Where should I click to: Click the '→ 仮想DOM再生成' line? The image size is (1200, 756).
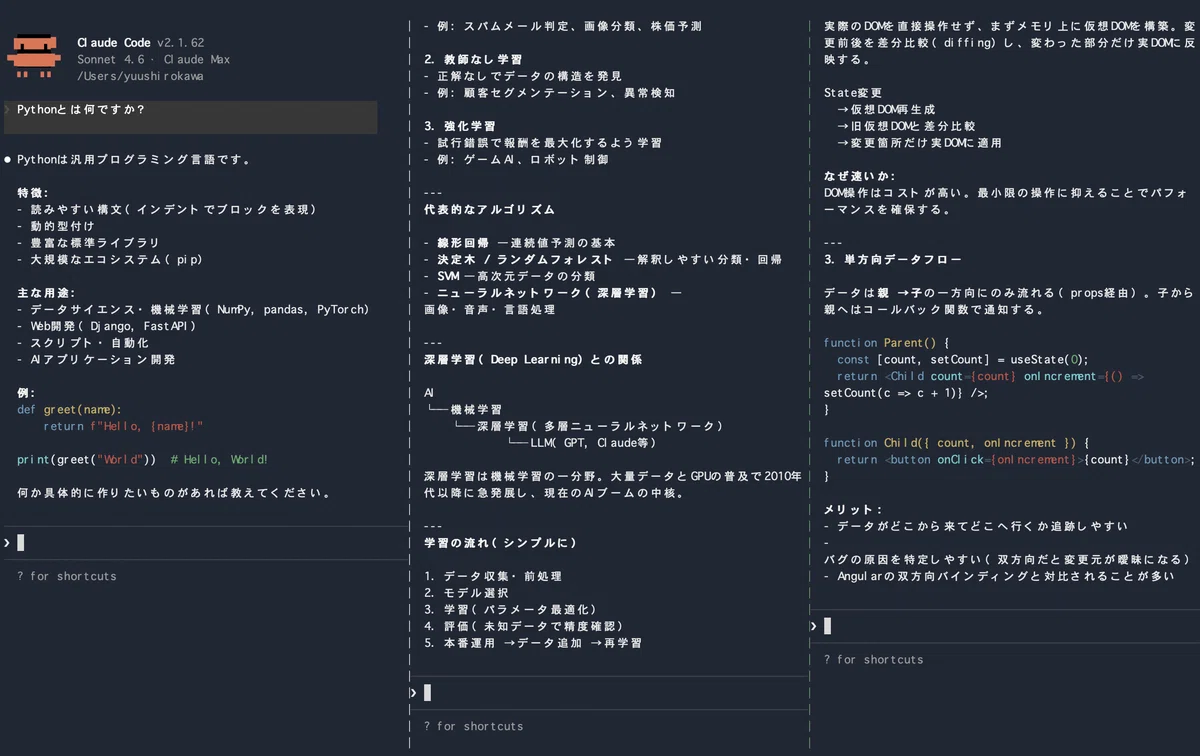pyautogui.click(x=886, y=110)
